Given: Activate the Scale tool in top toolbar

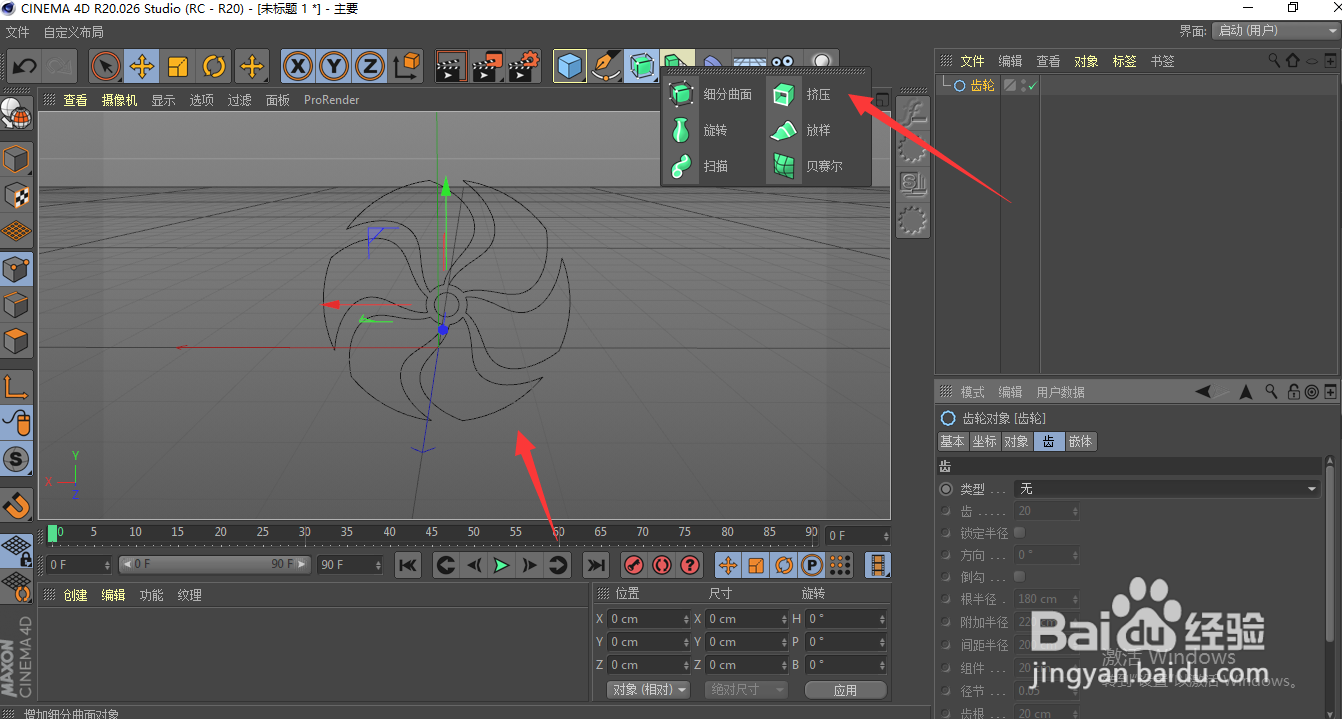Looking at the screenshot, I should pyautogui.click(x=178, y=67).
